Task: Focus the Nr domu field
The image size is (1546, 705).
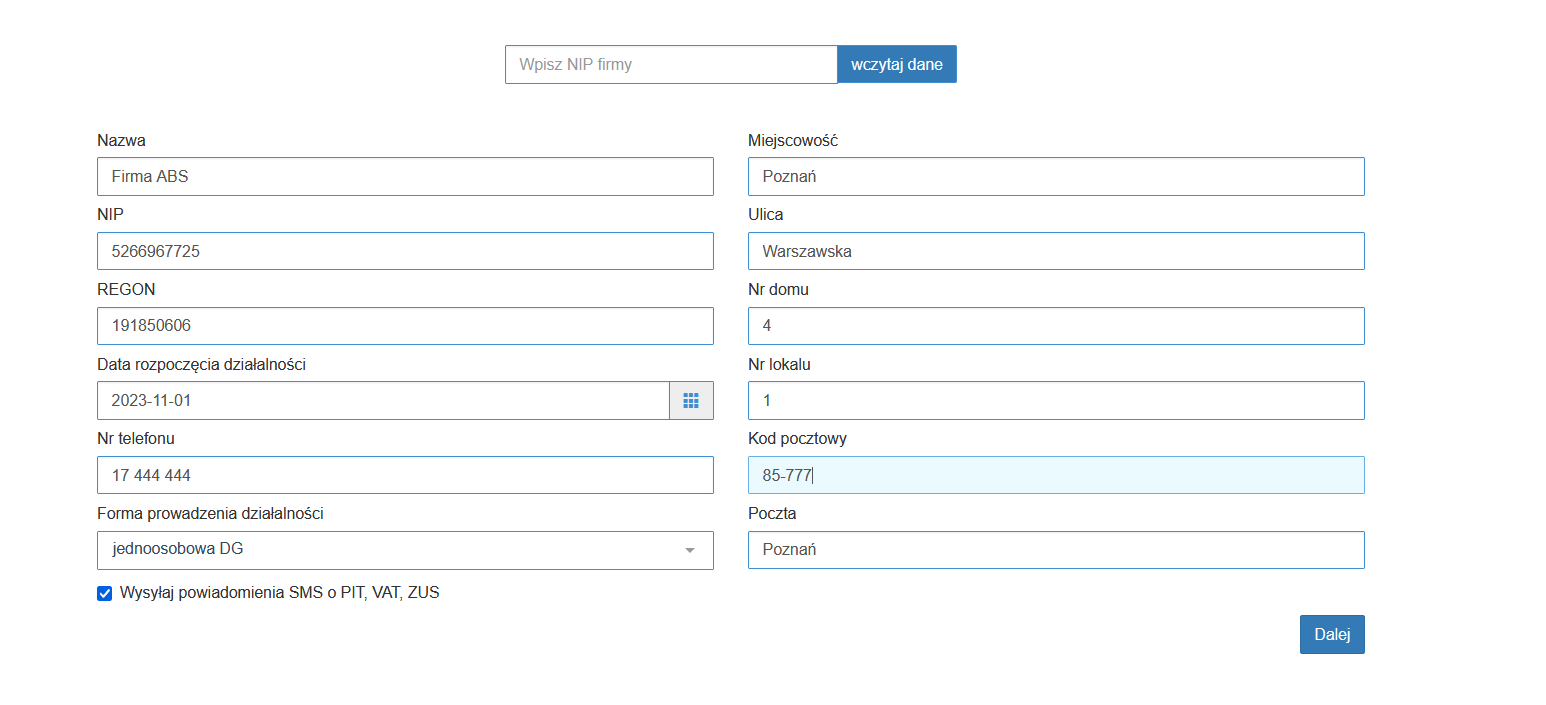Action: 1055,326
